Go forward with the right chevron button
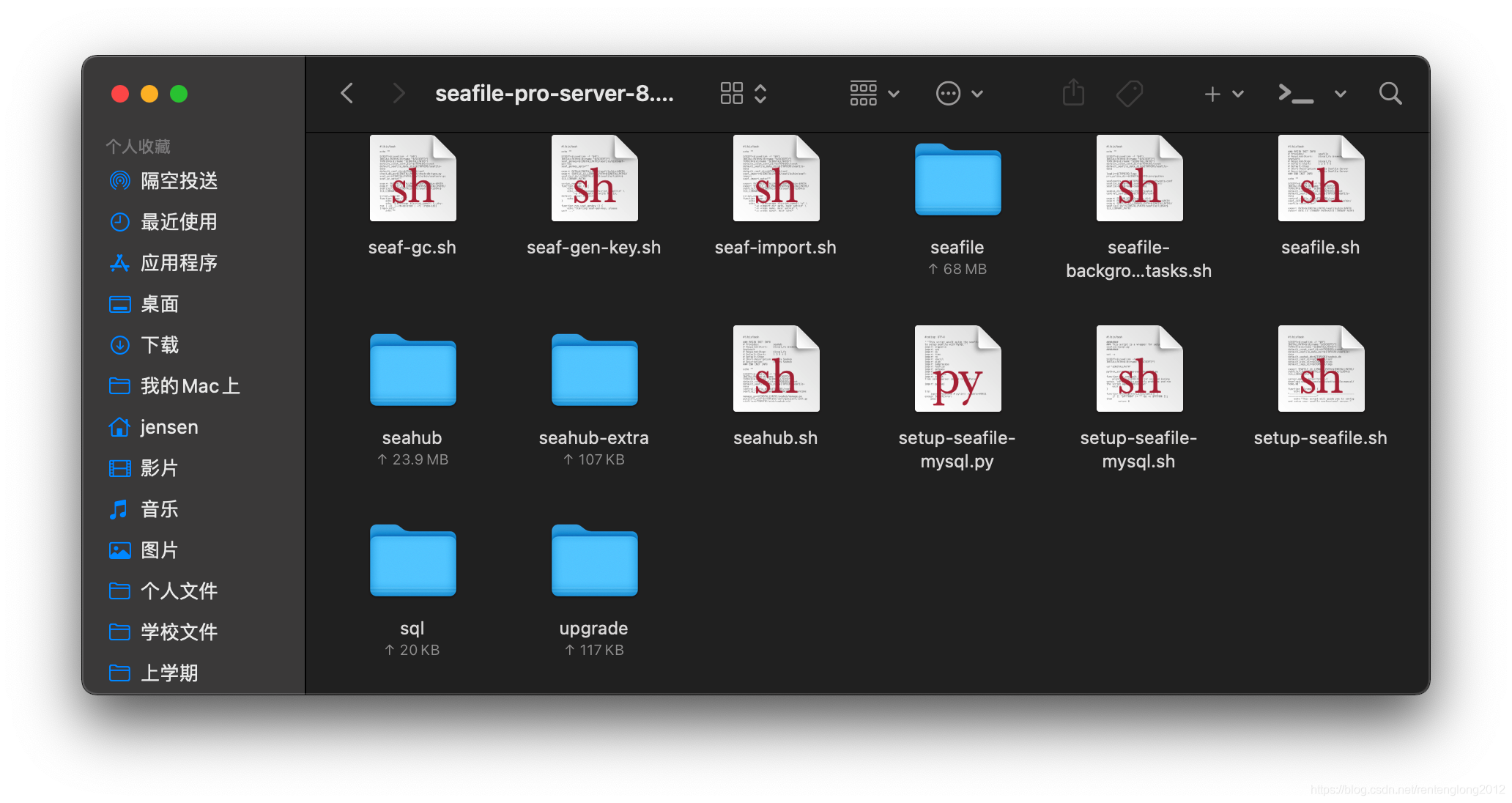 click(x=399, y=93)
